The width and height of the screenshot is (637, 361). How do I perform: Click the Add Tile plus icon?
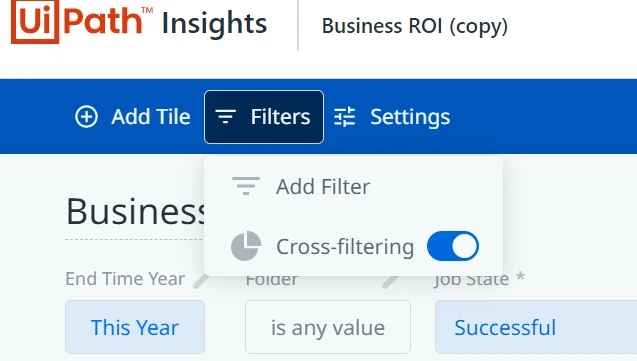click(86, 117)
